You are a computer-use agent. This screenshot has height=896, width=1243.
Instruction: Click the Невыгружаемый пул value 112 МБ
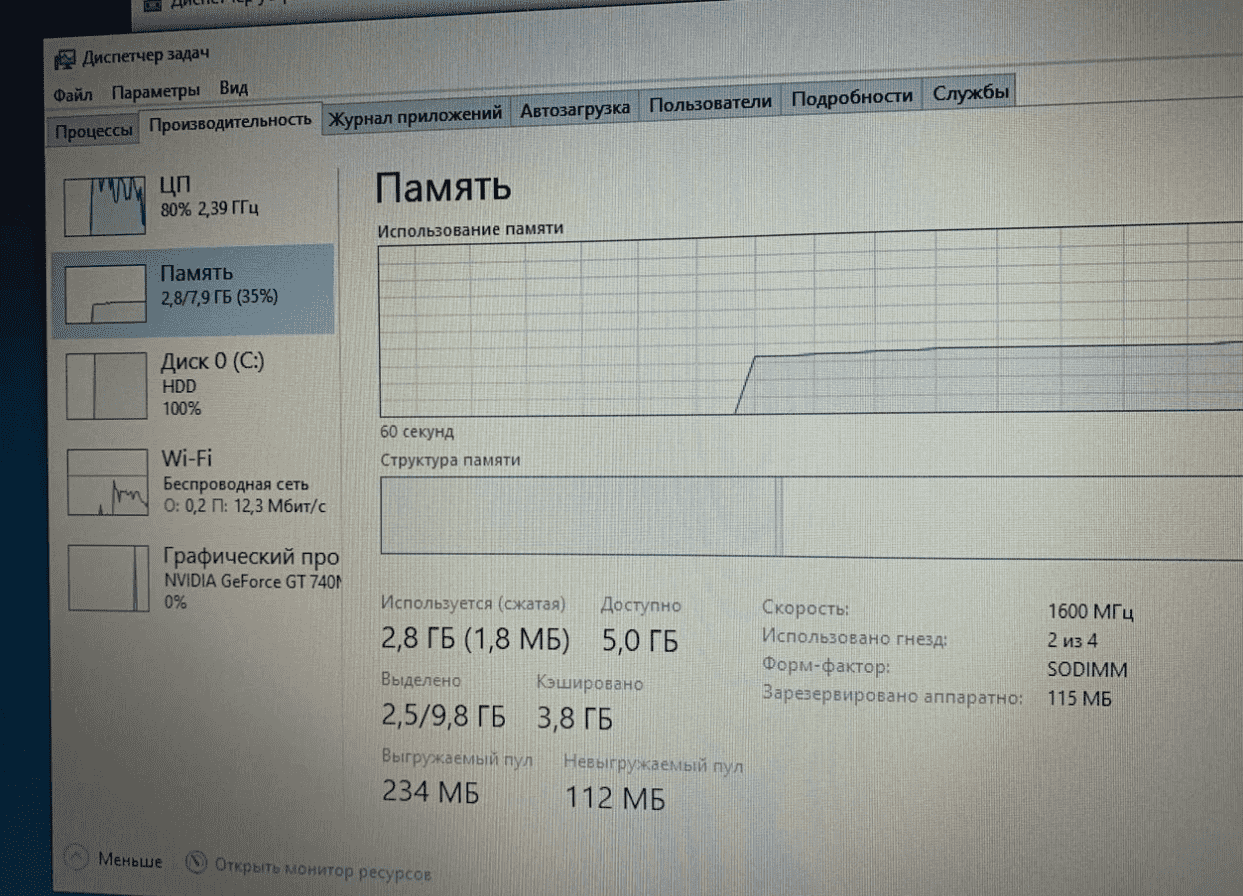(615, 798)
